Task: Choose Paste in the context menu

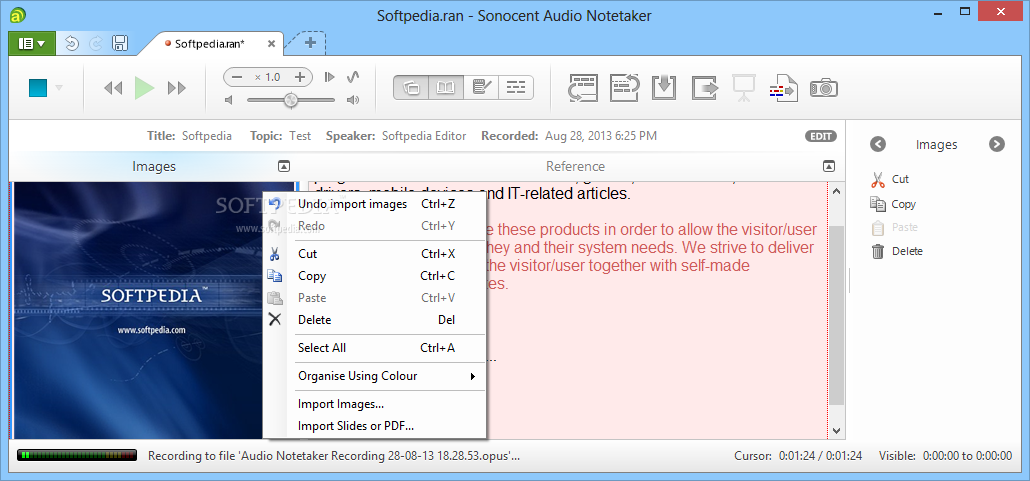Action: click(x=374, y=298)
